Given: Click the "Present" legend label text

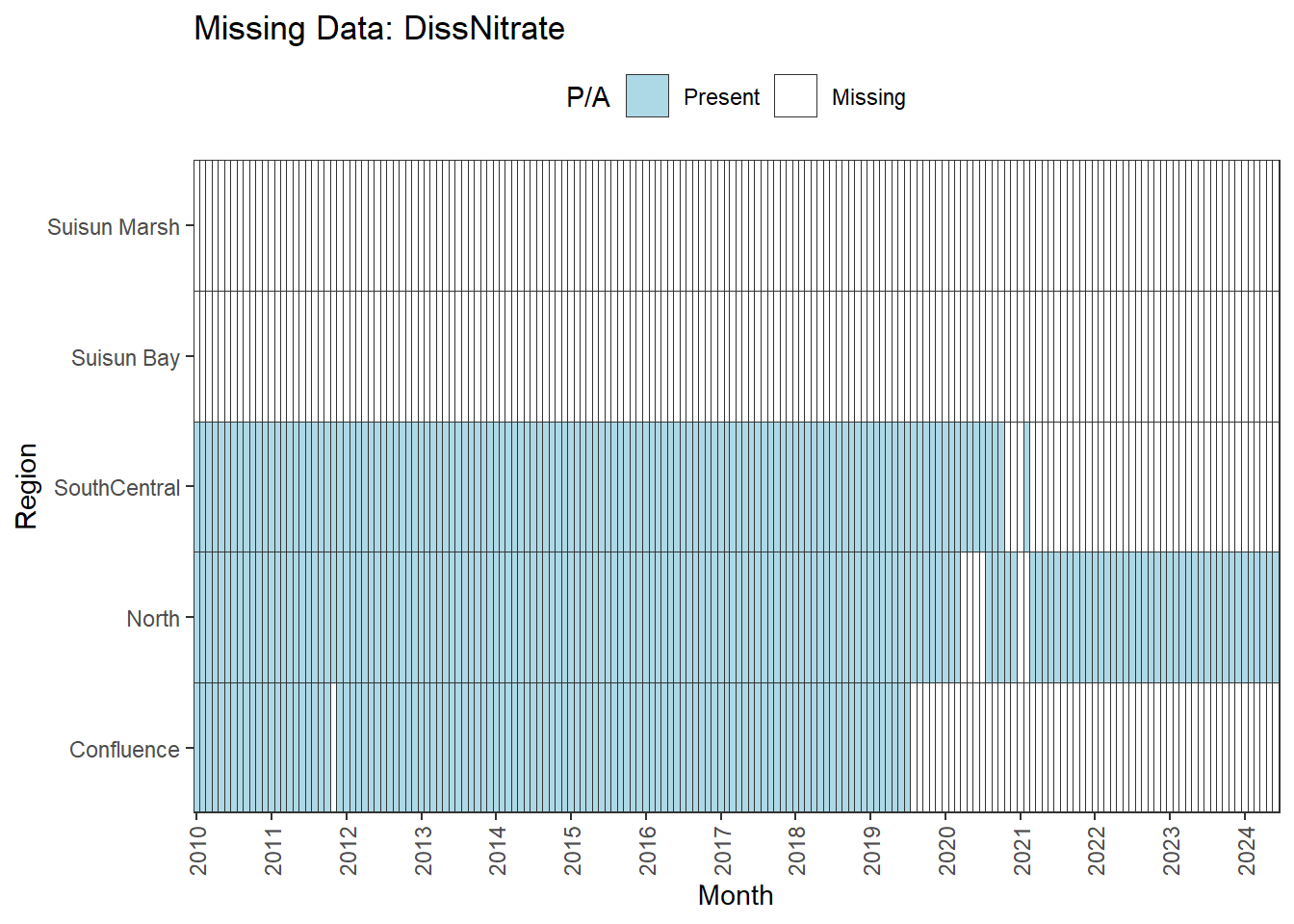Looking at the screenshot, I should 721,97.
